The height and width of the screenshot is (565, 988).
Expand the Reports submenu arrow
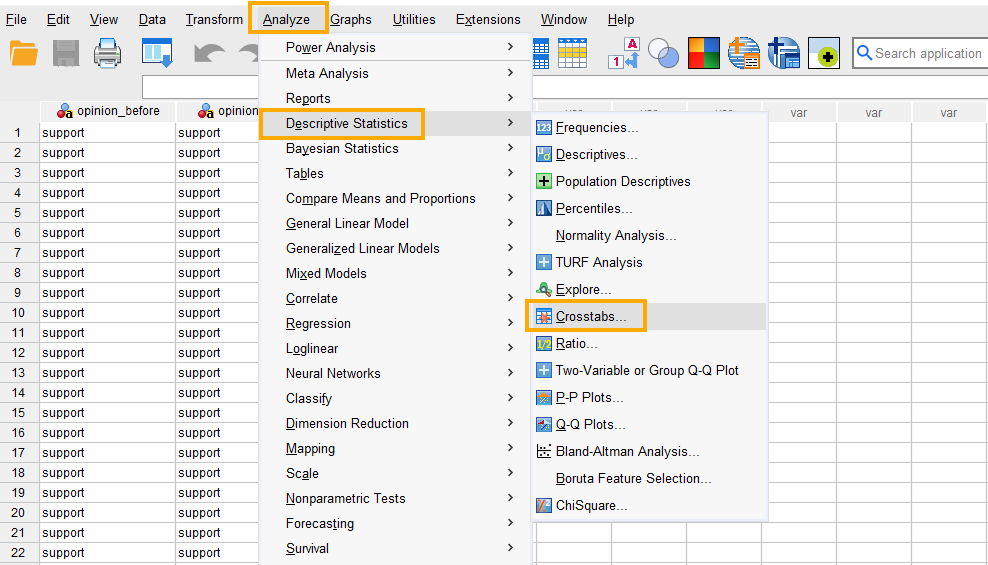[510, 98]
